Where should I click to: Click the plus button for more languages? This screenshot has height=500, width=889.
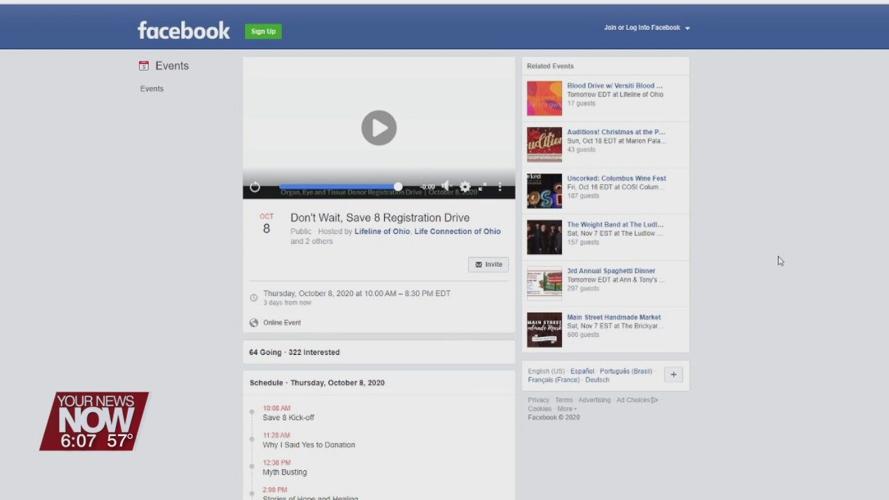point(673,375)
